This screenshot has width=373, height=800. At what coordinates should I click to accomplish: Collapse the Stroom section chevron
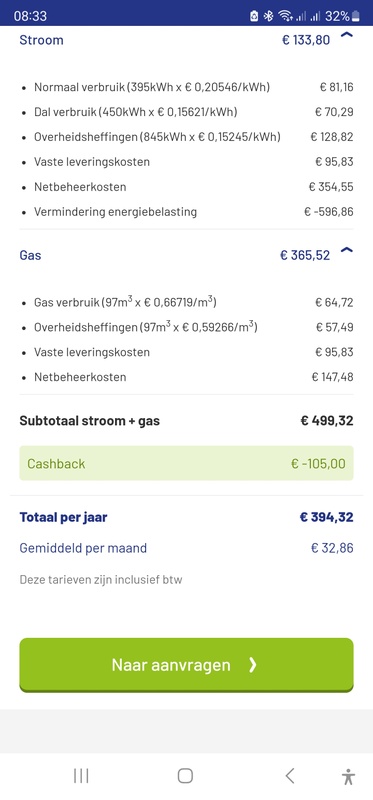pos(346,35)
